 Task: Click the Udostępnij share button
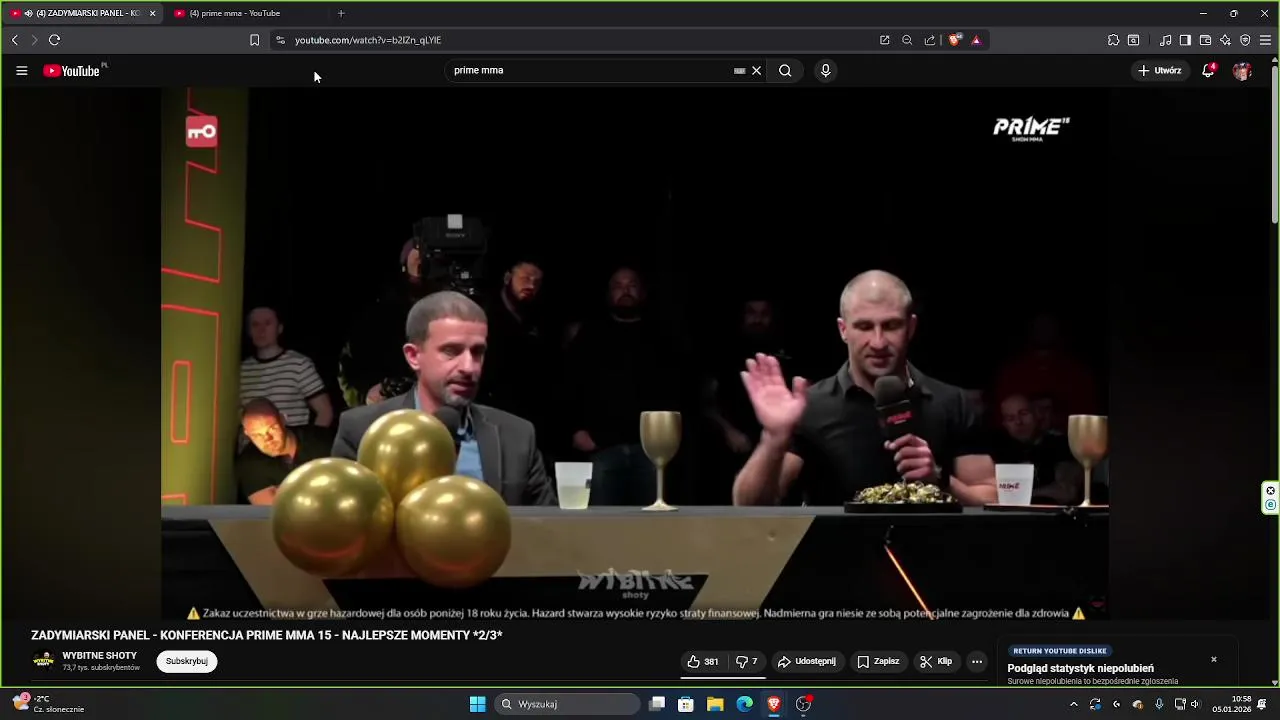pyautogui.click(x=807, y=662)
